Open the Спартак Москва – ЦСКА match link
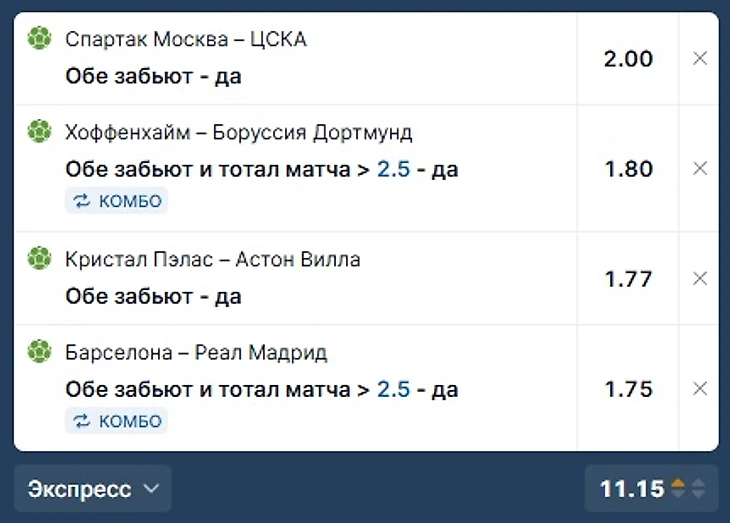 [x=186, y=39]
